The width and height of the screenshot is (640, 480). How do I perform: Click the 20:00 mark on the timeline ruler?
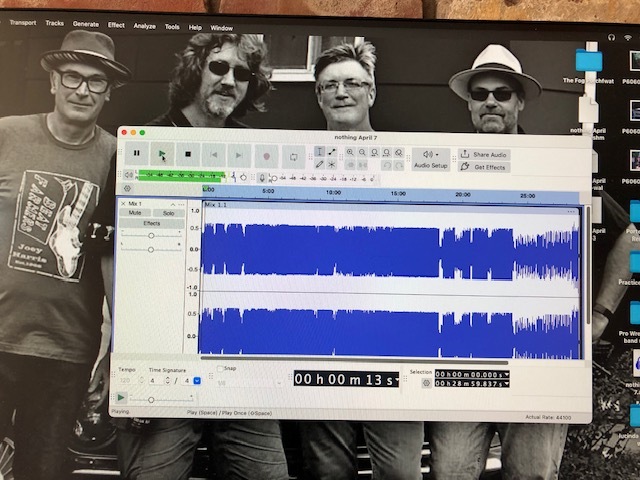tap(463, 195)
